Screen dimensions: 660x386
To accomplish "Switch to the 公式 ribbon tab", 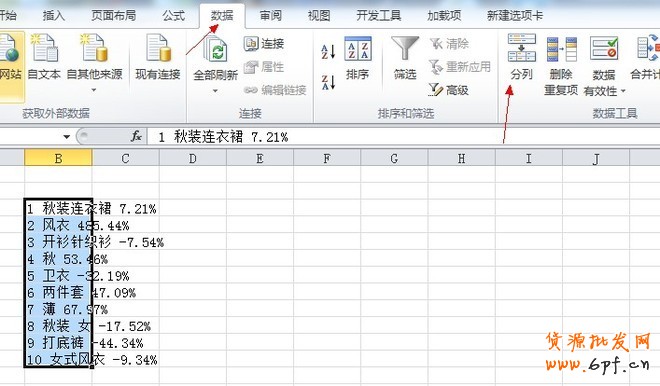I will (x=173, y=16).
